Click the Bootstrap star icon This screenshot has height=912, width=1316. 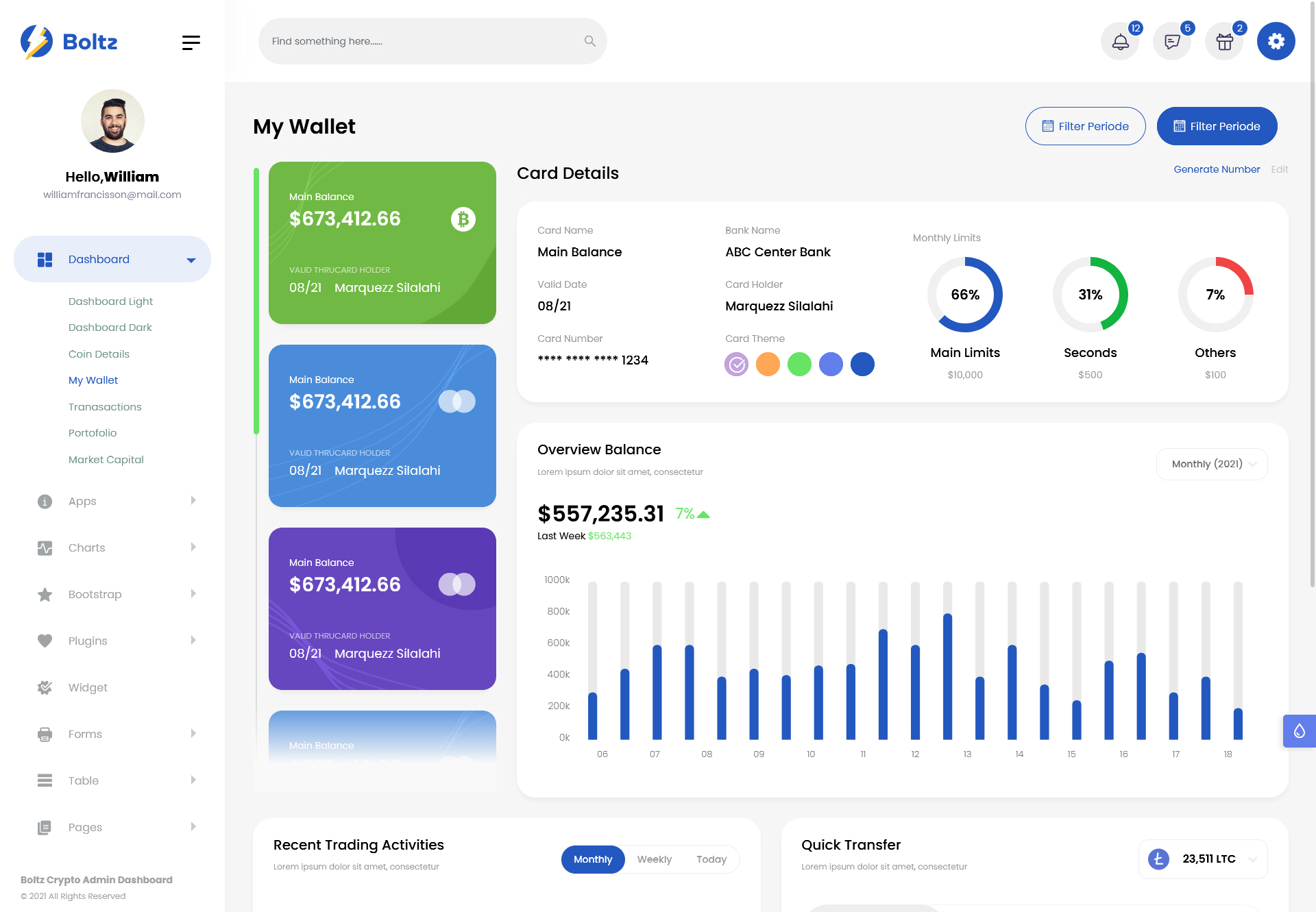45,595
